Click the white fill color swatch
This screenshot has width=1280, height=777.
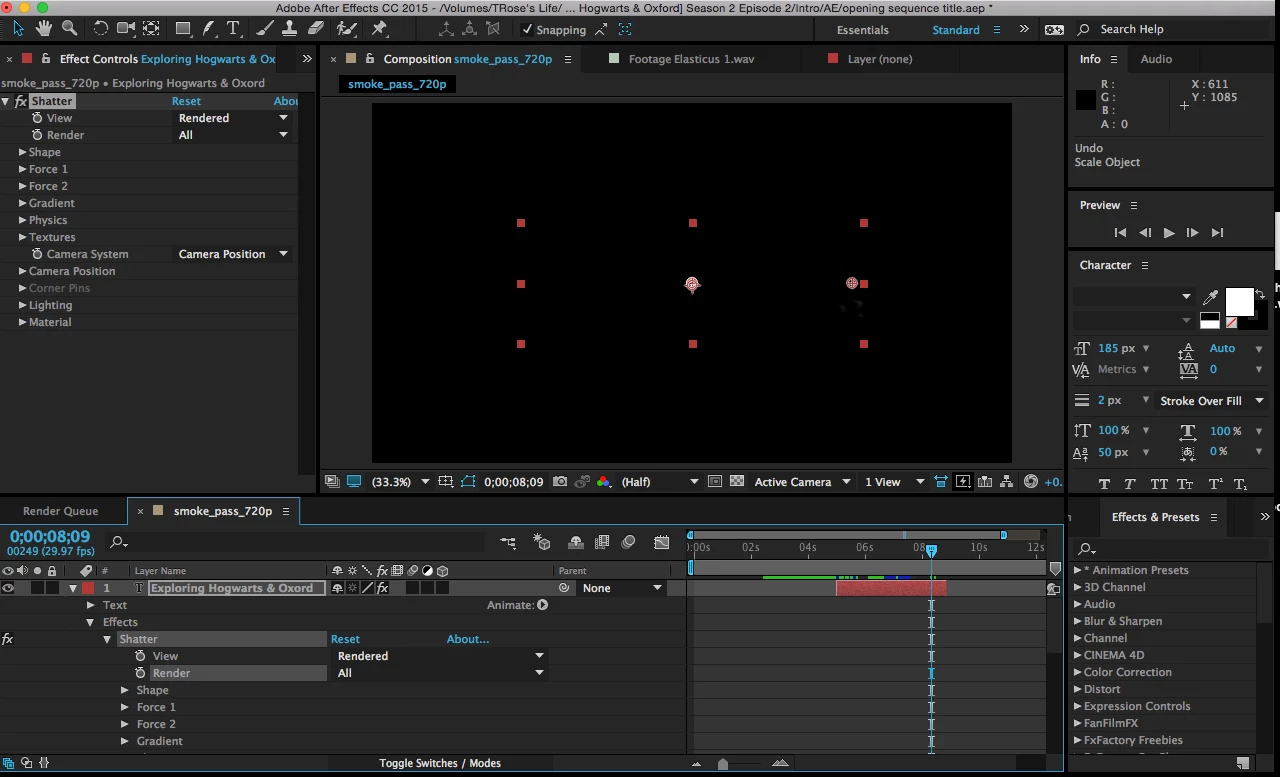click(1240, 302)
